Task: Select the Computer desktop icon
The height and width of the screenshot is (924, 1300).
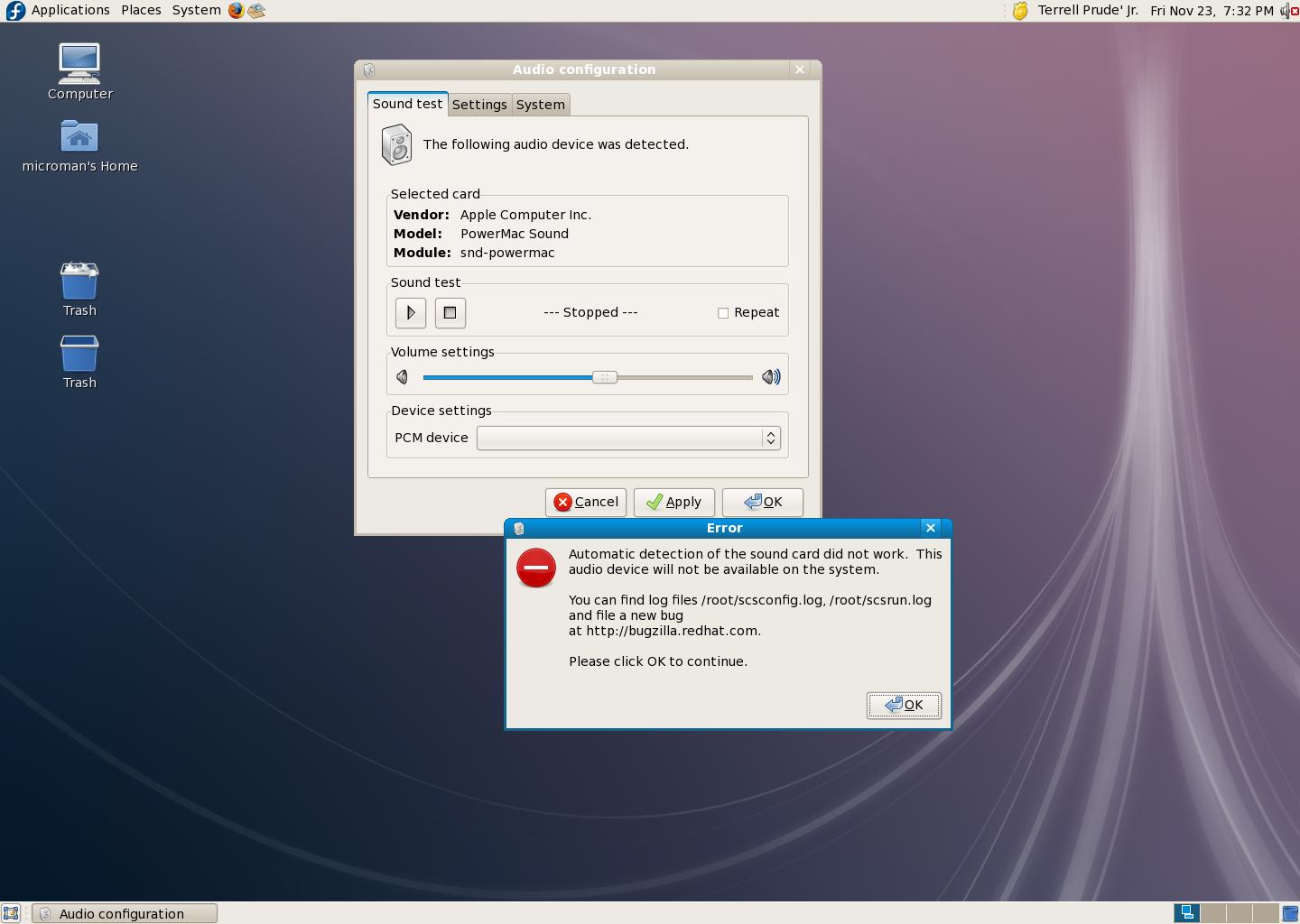Action: coord(79,72)
